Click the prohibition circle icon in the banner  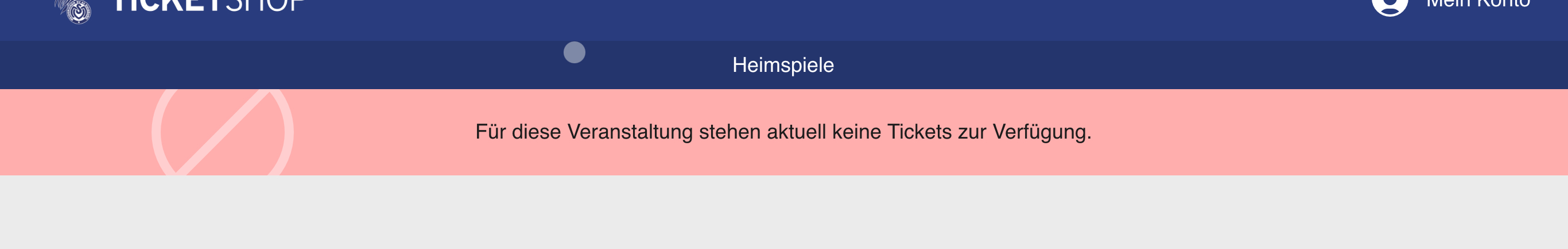[223, 132]
